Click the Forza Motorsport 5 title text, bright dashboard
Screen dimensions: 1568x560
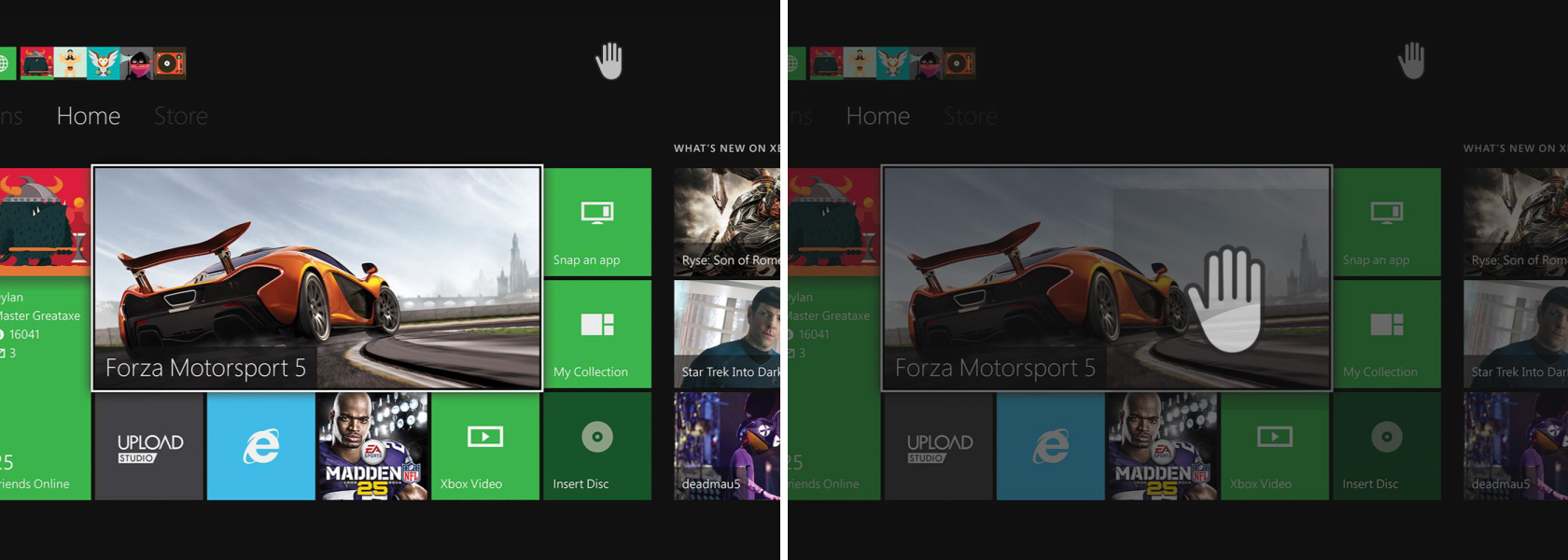(205, 369)
